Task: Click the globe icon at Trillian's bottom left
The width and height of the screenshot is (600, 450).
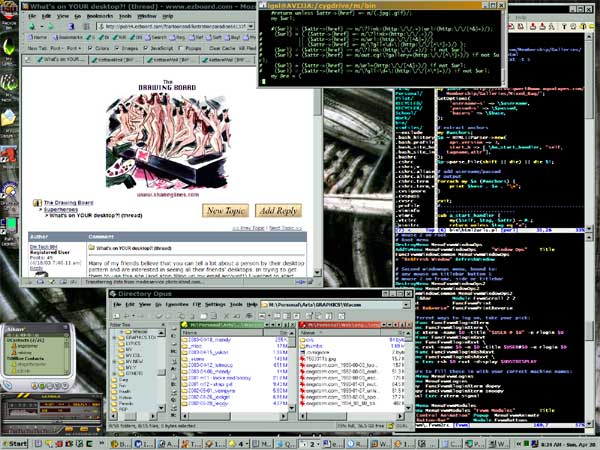Action: point(8,385)
